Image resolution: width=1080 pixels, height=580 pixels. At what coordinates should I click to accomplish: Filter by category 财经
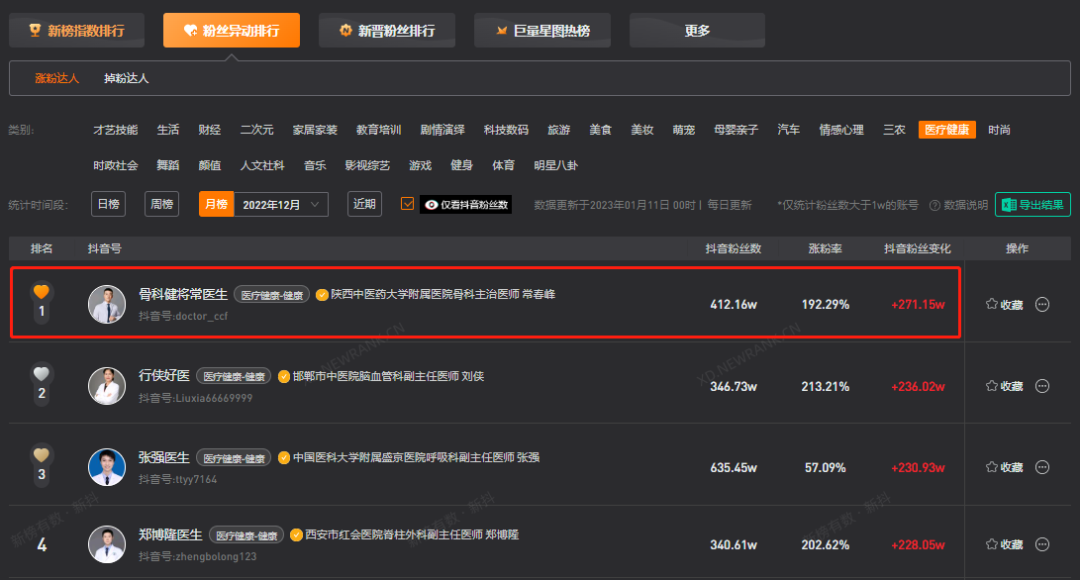coord(209,130)
